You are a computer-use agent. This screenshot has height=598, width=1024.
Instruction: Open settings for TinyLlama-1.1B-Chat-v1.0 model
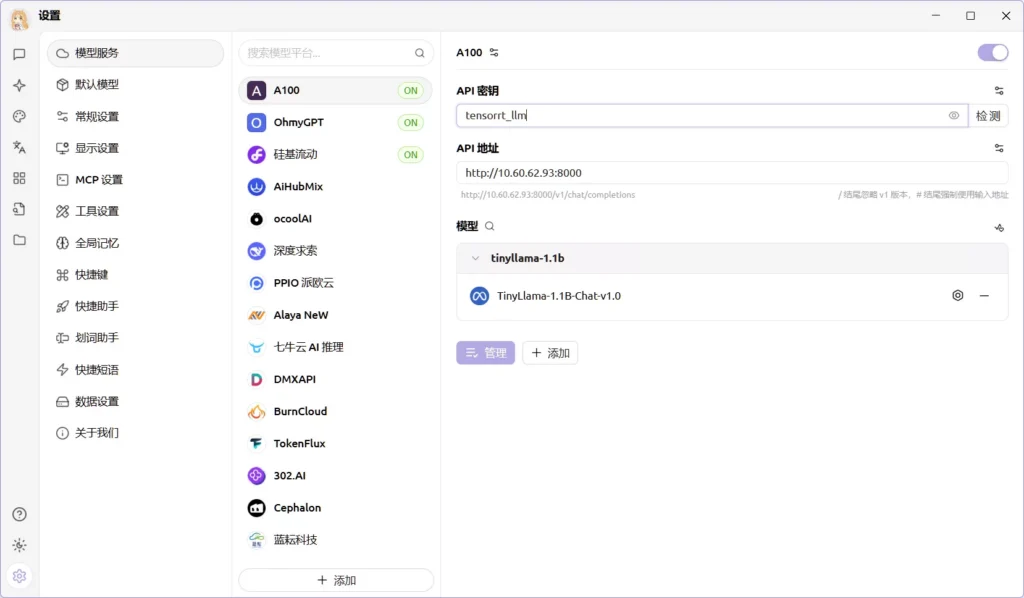(957, 296)
